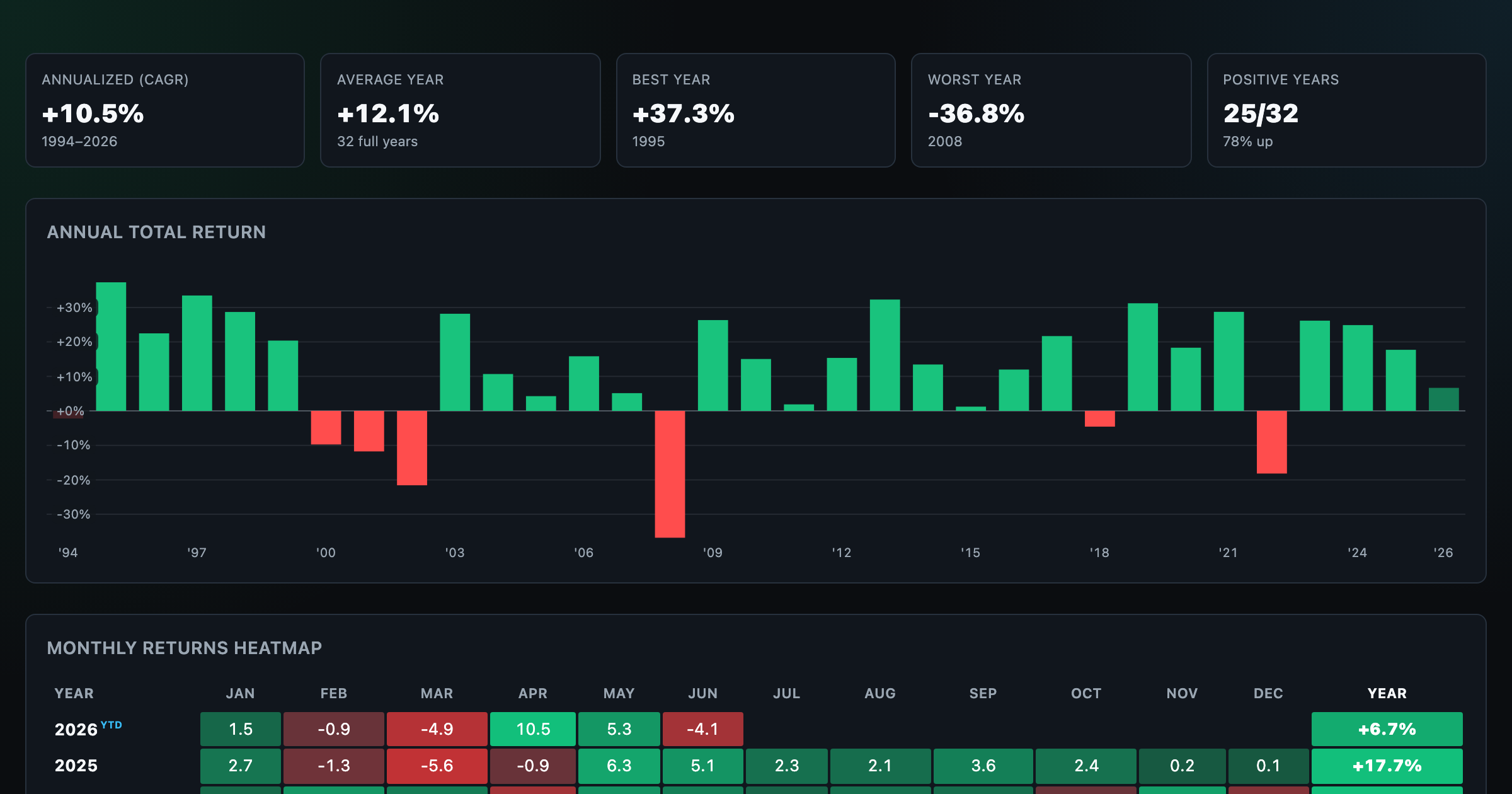Select the MAR 2025 -5.6 heatmap cell

tap(437, 766)
